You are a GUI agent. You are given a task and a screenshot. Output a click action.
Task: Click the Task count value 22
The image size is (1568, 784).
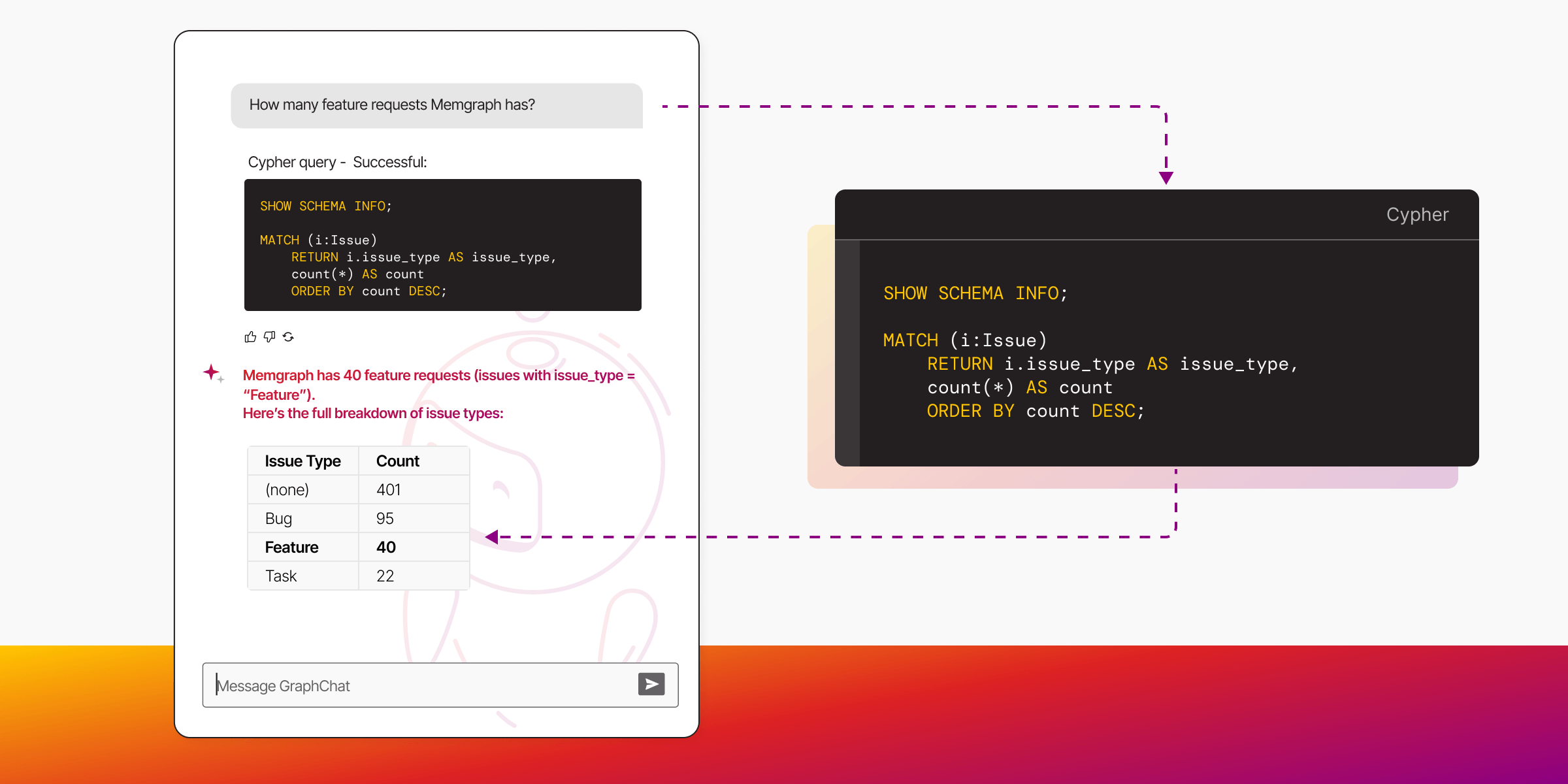pos(385,576)
